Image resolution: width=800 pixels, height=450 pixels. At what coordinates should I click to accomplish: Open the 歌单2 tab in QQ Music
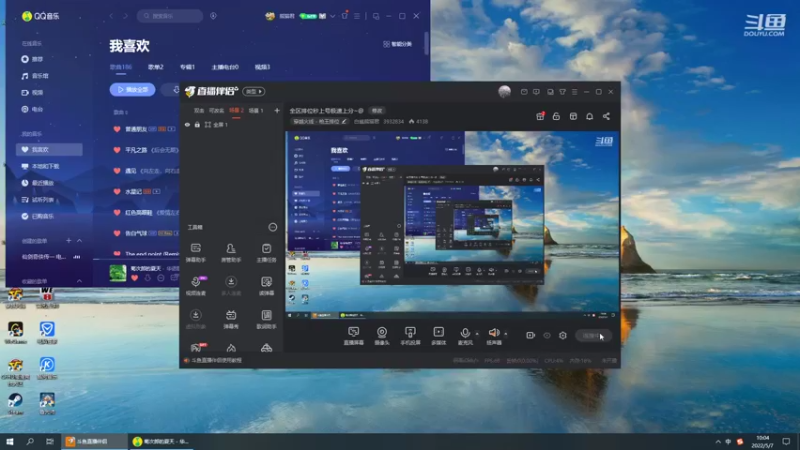point(156,67)
